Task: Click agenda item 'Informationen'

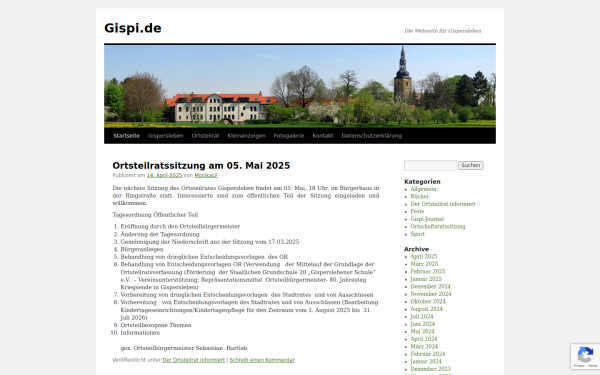Action: tap(140, 333)
